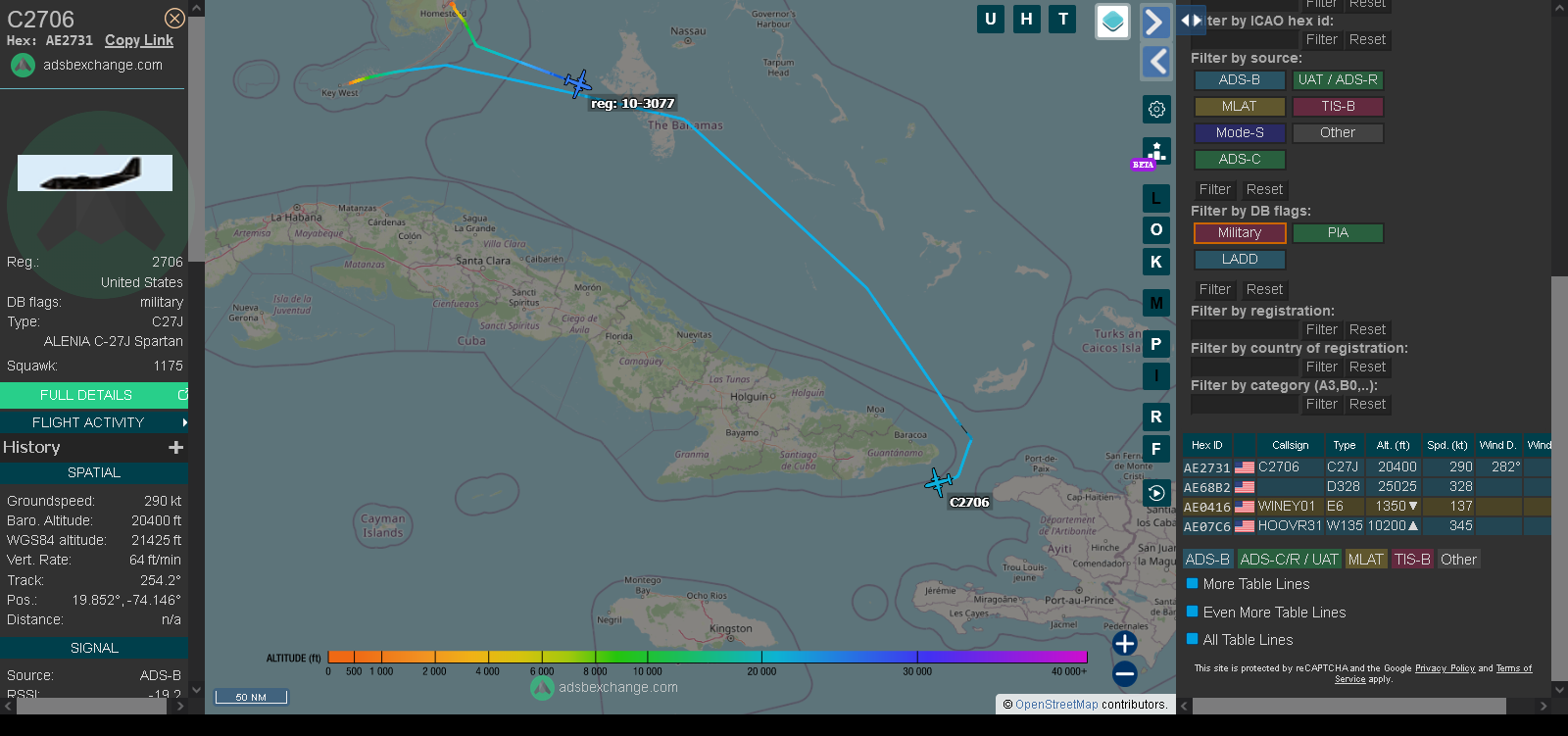Toggle the ADS-B source filter

pos(1240,80)
